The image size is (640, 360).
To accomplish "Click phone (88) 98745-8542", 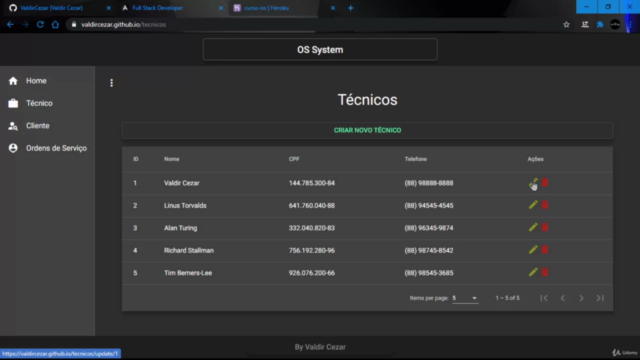I will [429, 250].
